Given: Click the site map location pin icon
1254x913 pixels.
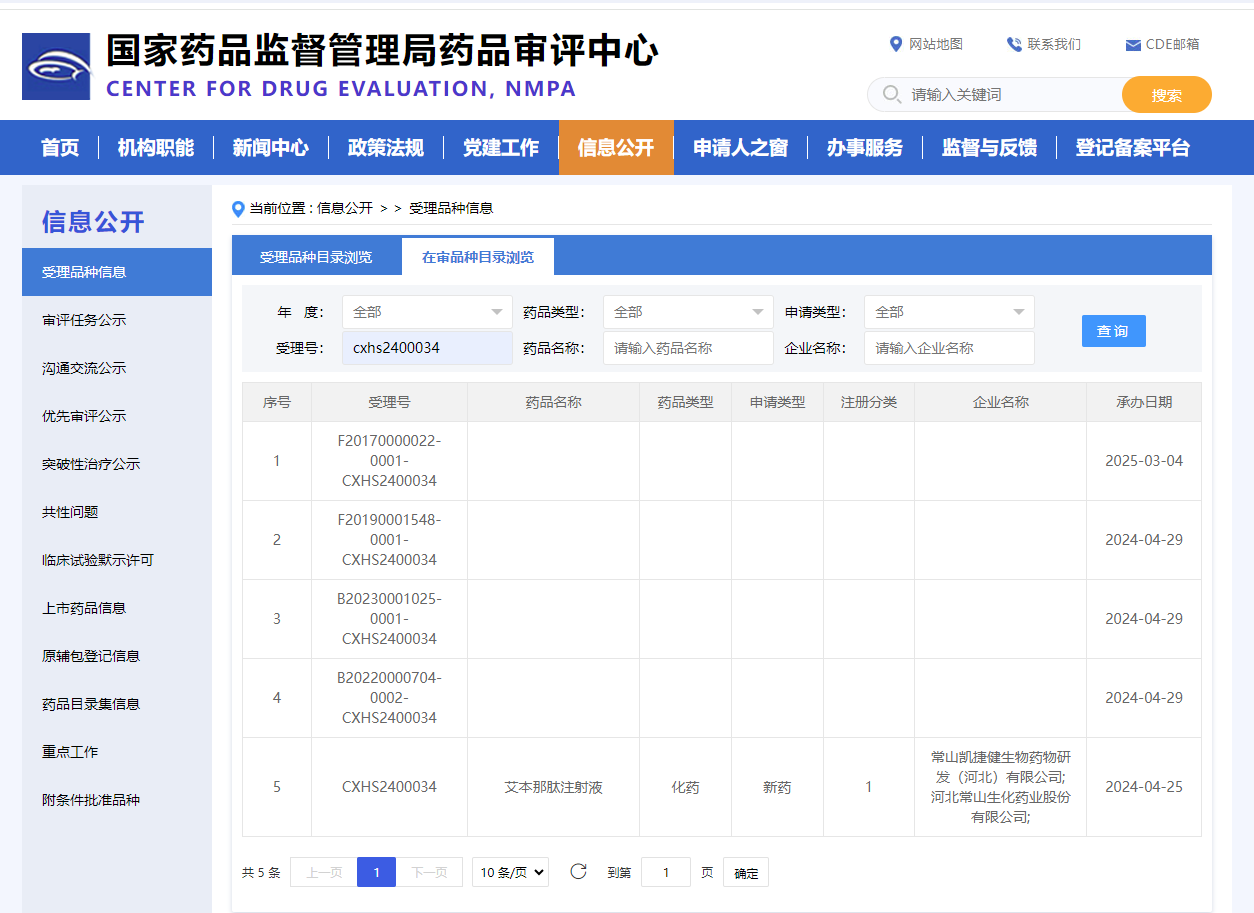Looking at the screenshot, I should point(896,44).
